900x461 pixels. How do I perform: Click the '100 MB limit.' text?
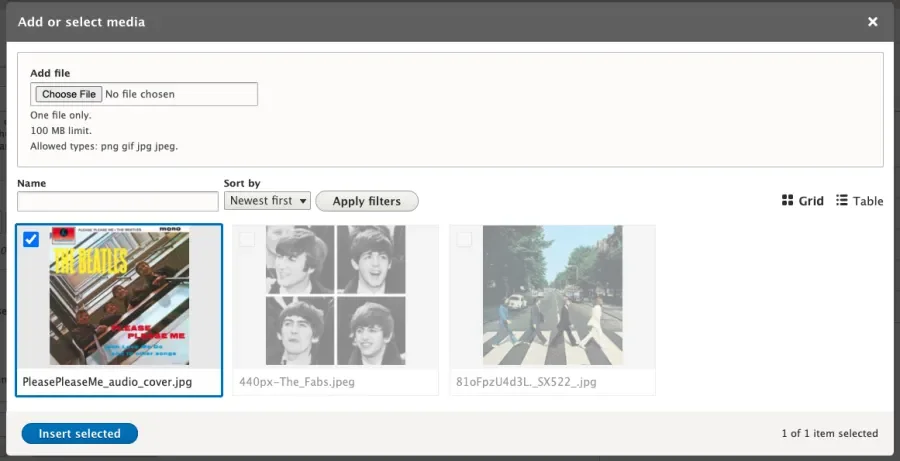click(x=61, y=131)
